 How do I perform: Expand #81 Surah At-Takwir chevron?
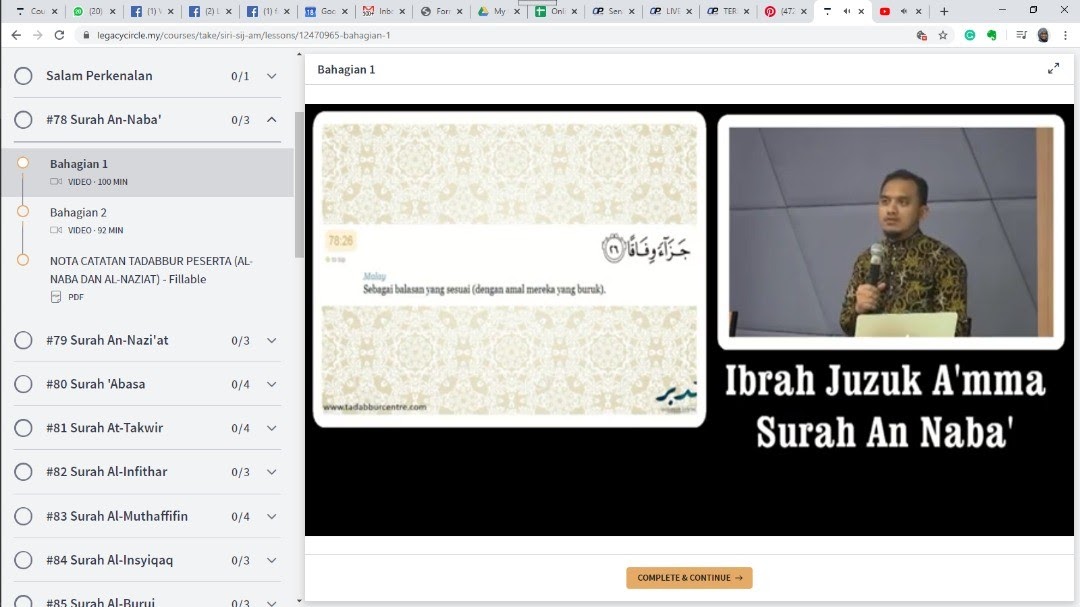(272, 428)
